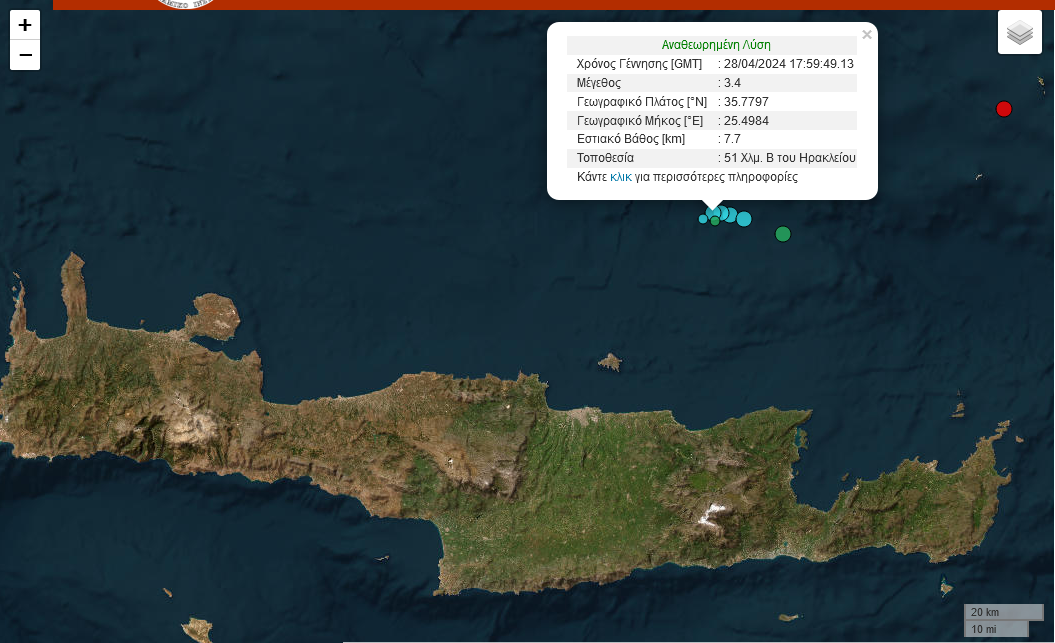1055x643 pixels.
Task: Click the rightmost large cyan cluster marker
Action: 744,219
